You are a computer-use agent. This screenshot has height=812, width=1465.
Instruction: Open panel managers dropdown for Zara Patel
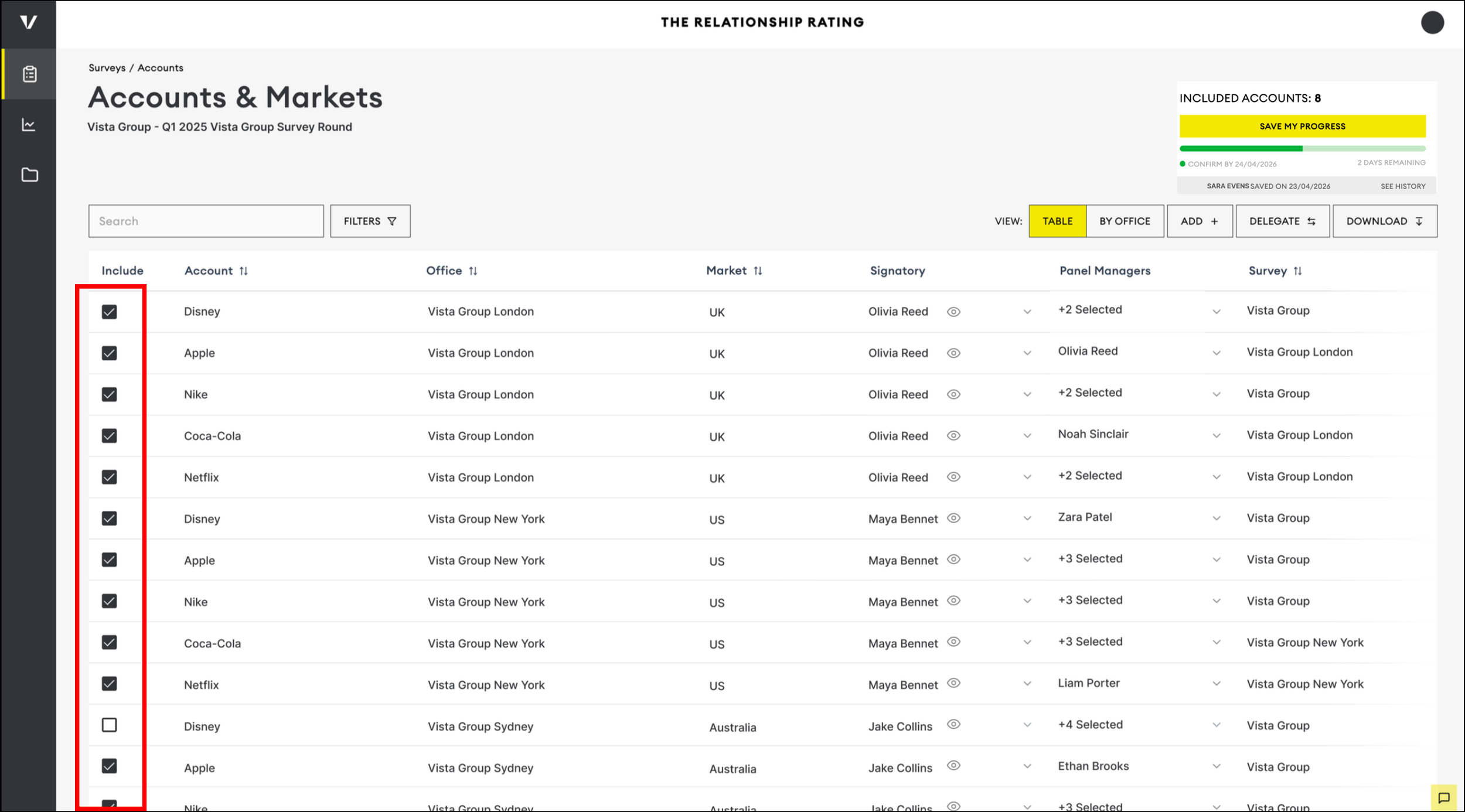tap(1217, 518)
